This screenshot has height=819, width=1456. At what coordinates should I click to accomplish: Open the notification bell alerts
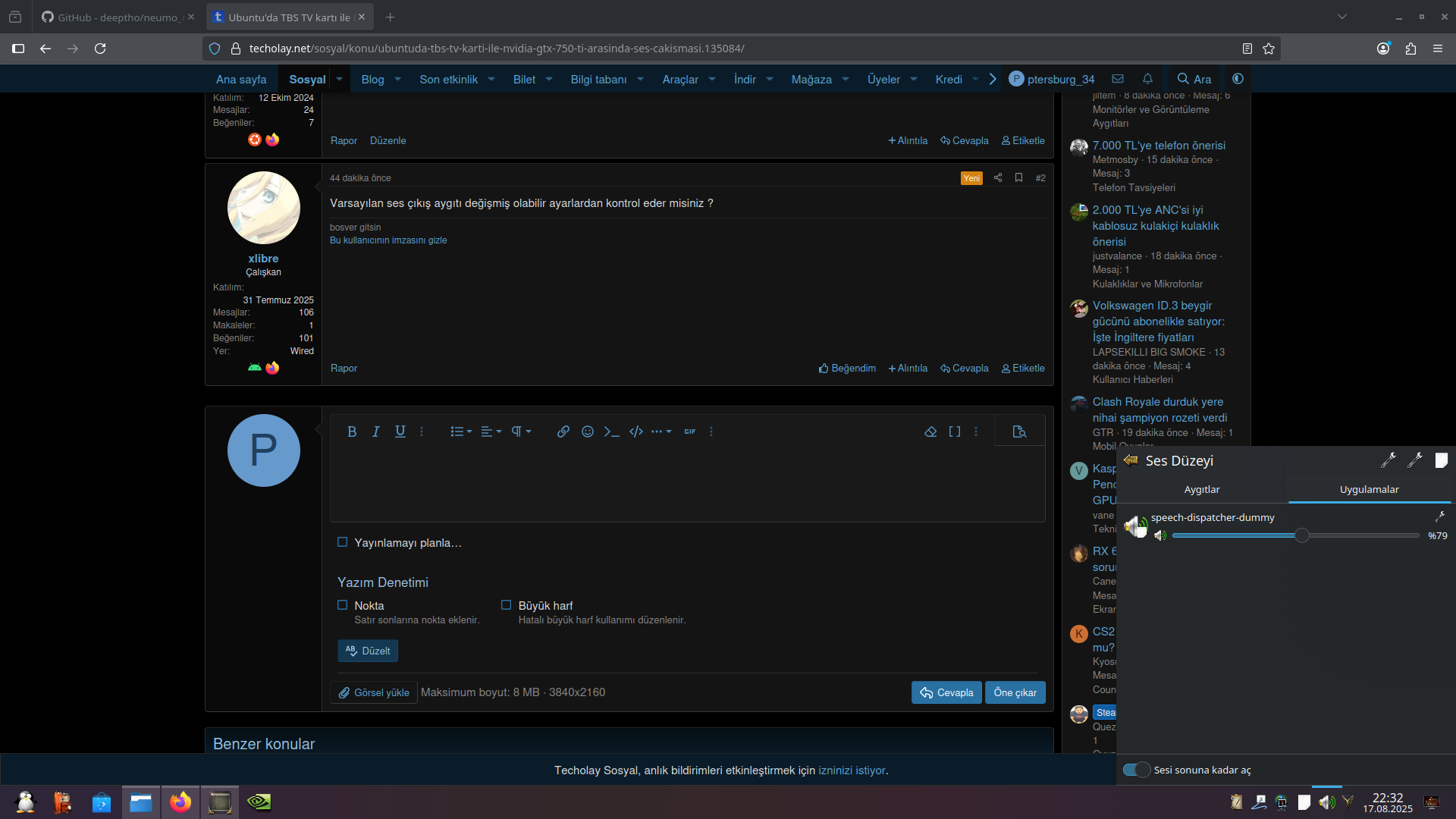[x=1148, y=79]
